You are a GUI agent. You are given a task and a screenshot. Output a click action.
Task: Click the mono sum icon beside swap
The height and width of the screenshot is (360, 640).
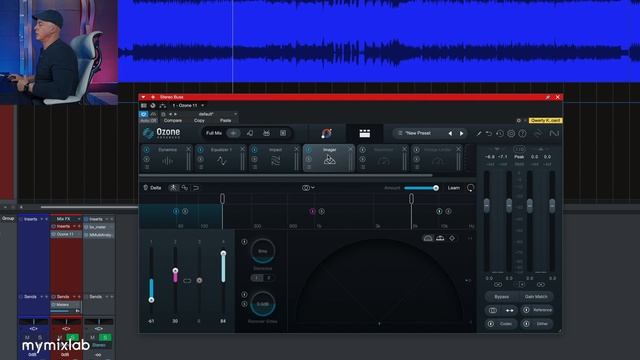pyautogui.click(x=493, y=310)
